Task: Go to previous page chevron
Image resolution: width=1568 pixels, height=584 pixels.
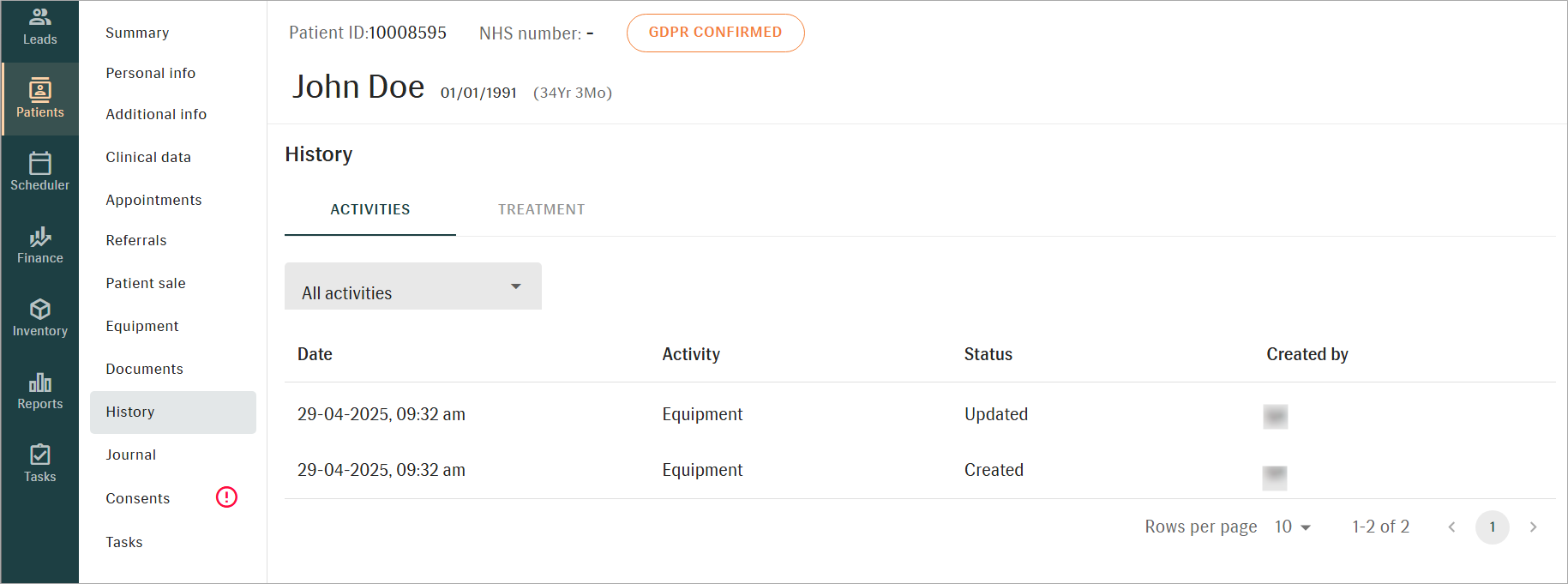Action: (x=1451, y=527)
